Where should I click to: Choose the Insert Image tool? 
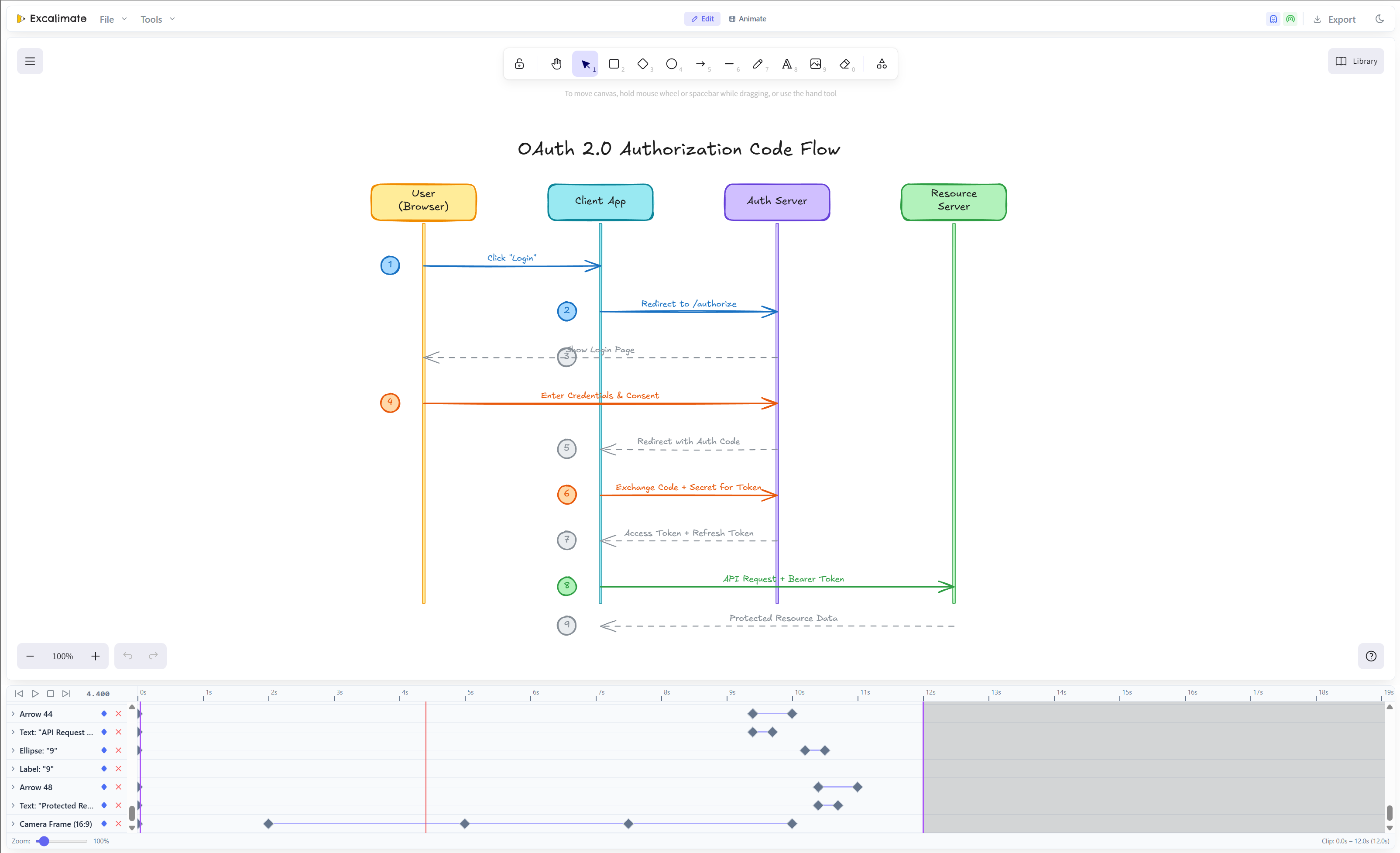(x=815, y=64)
